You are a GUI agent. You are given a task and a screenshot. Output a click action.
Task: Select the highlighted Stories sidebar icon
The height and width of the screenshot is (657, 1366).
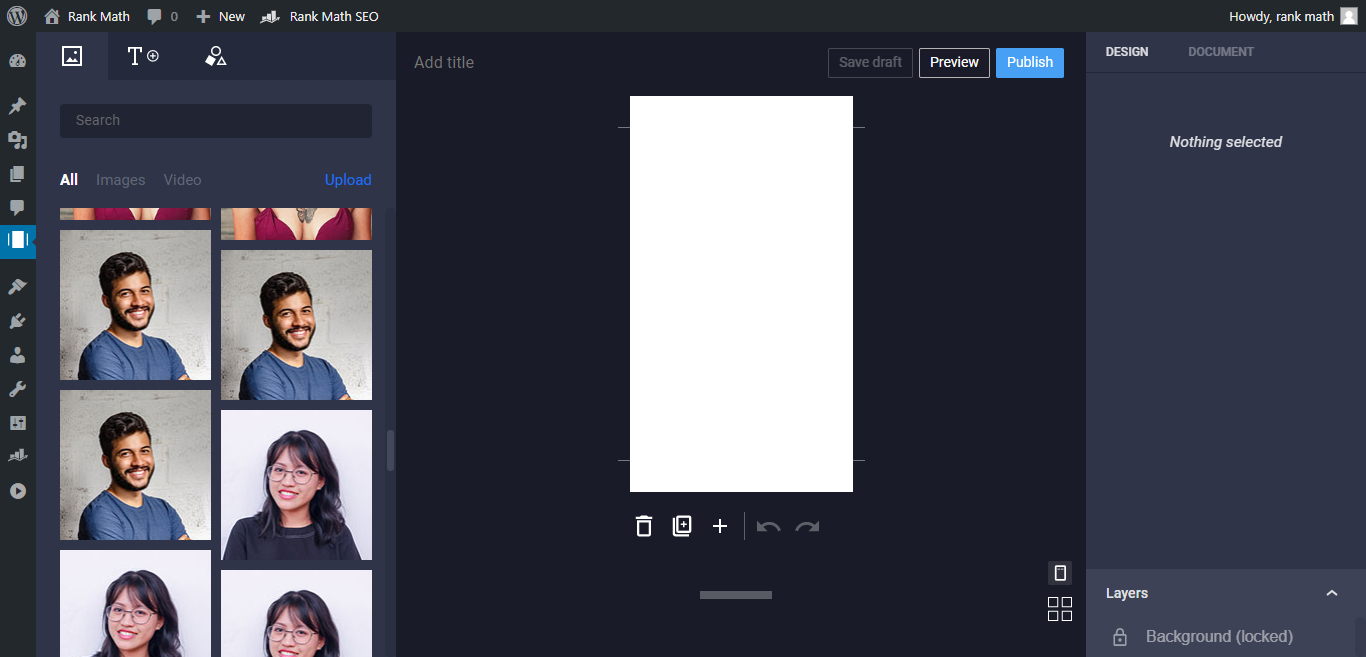click(x=17, y=240)
